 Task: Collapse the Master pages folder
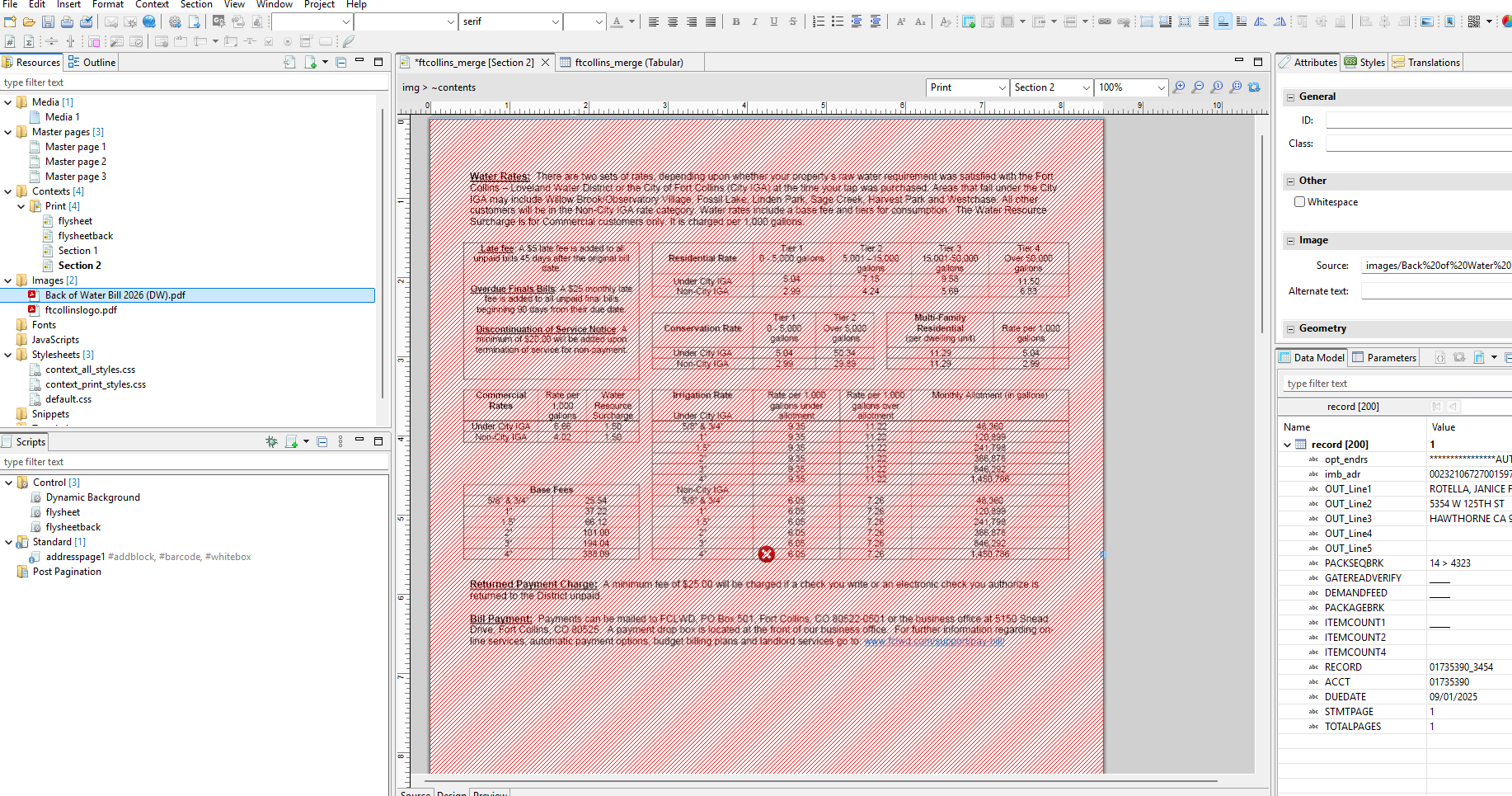(x=8, y=132)
